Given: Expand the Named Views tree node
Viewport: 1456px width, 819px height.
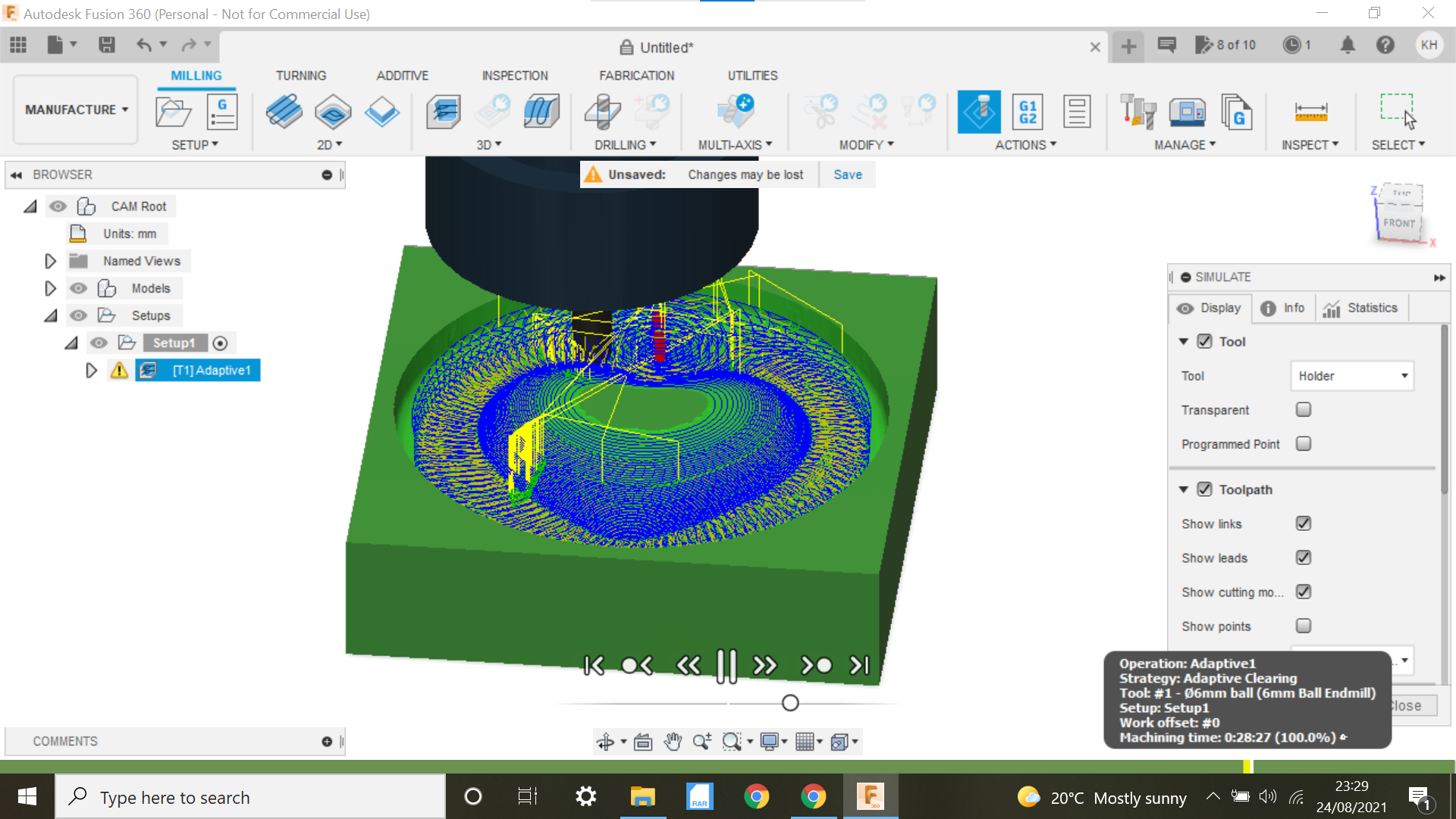Looking at the screenshot, I should point(50,261).
